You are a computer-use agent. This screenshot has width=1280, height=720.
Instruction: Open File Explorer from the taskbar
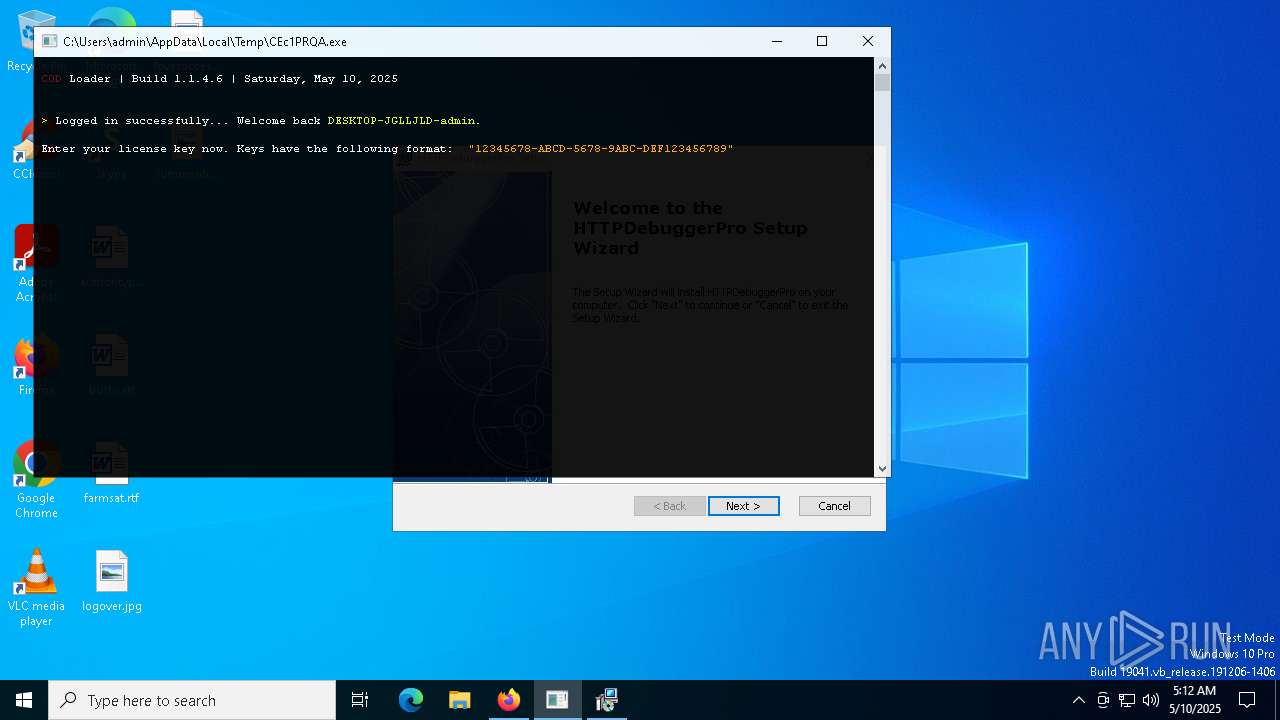(460, 700)
